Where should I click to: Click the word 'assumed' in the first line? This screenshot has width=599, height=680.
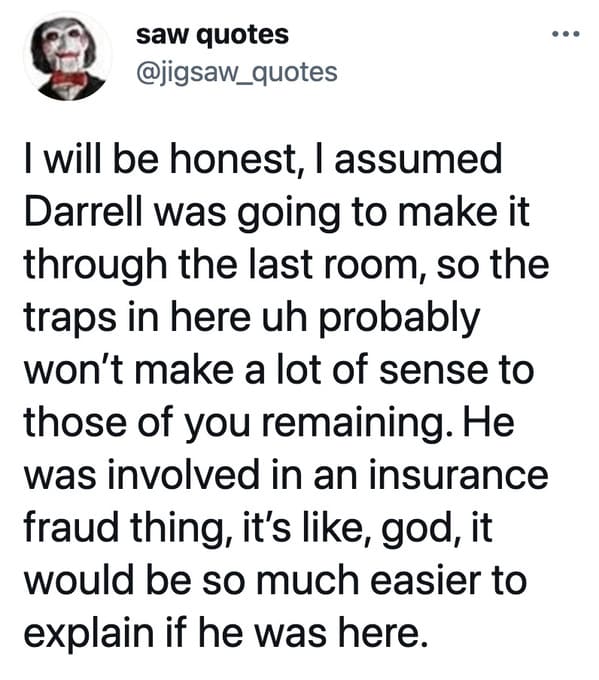pos(418,159)
